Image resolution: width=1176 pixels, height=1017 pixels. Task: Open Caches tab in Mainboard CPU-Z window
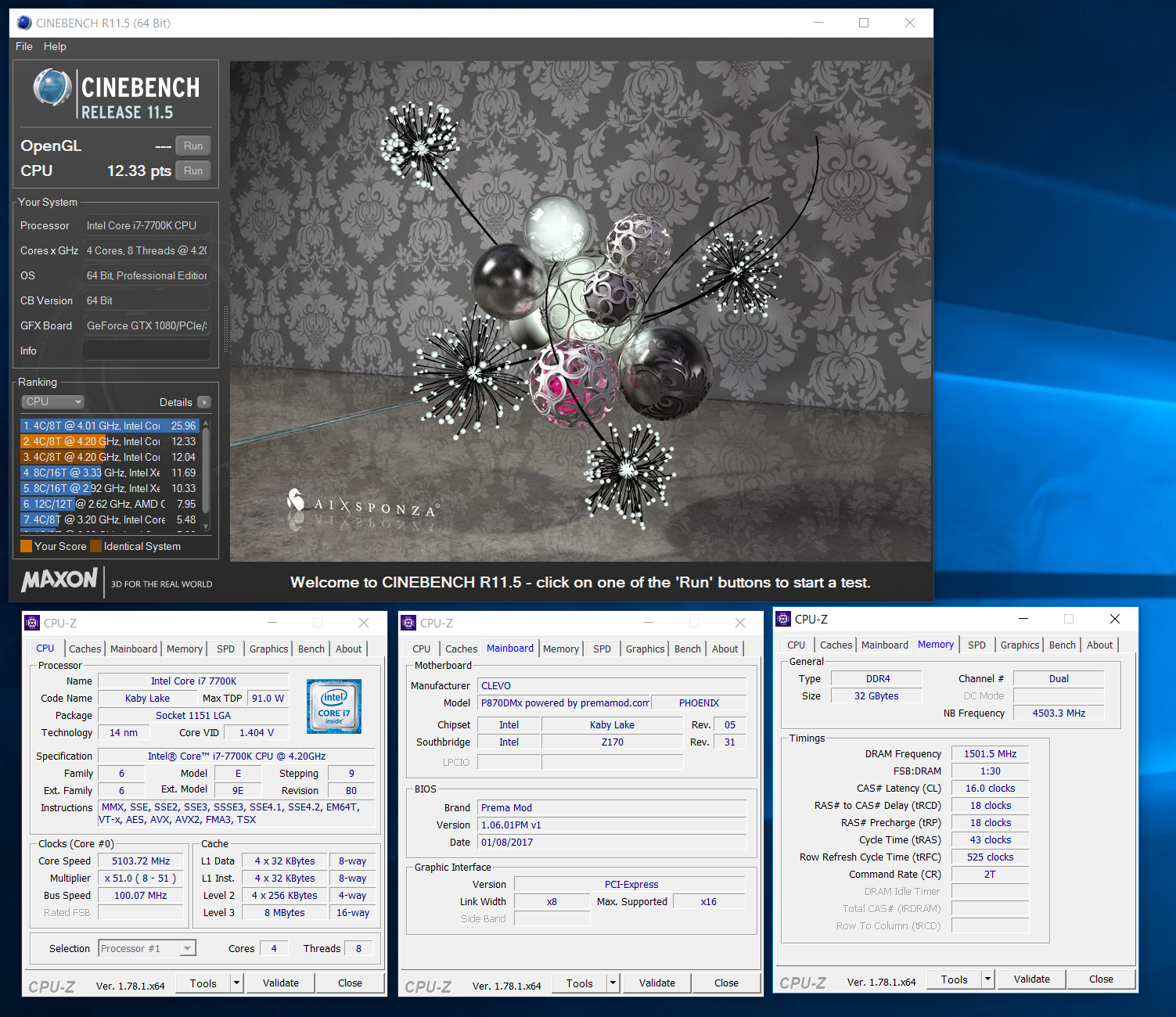click(461, 649)
